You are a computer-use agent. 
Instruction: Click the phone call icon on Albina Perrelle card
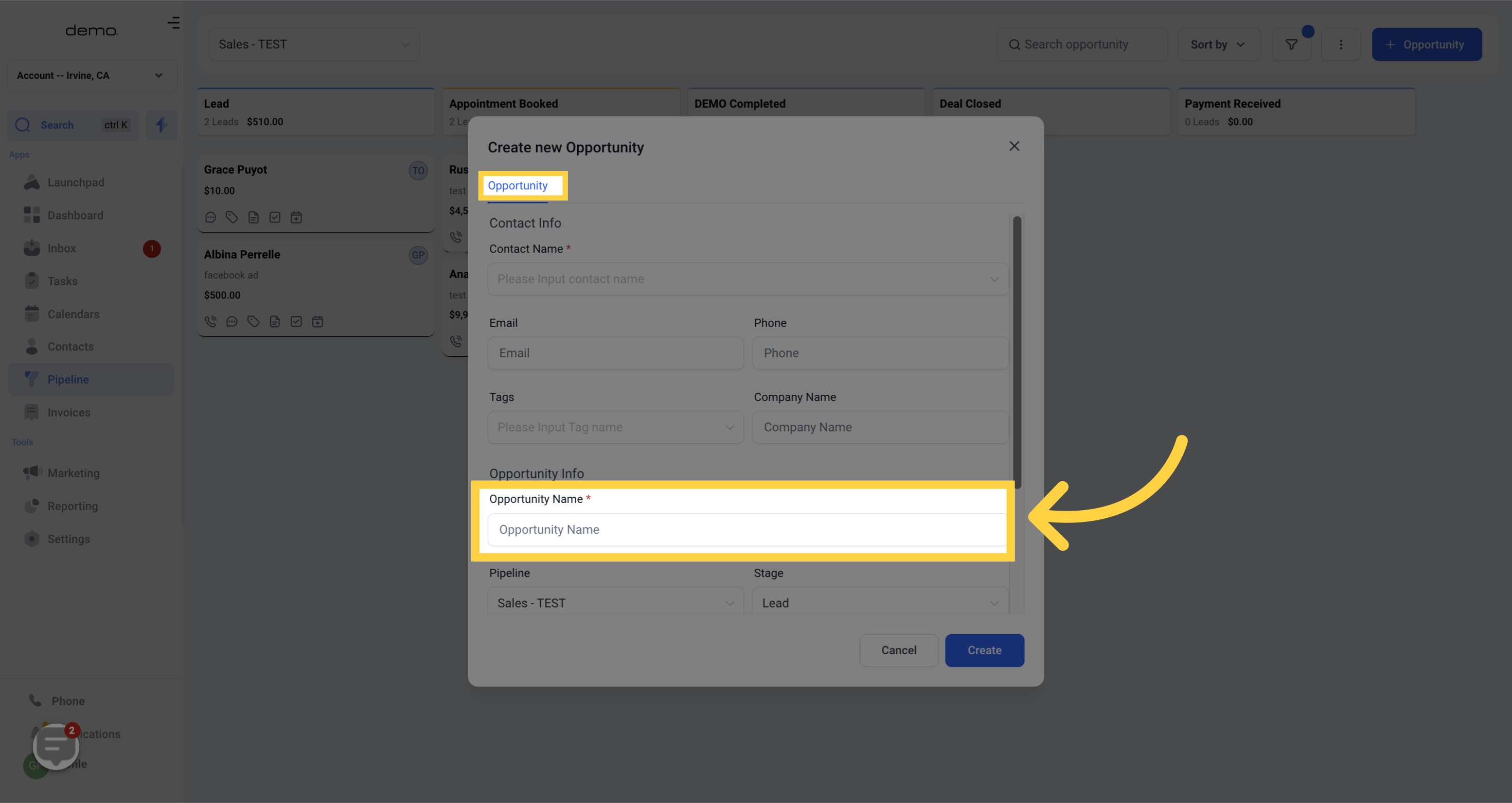[x=211, y=321]
